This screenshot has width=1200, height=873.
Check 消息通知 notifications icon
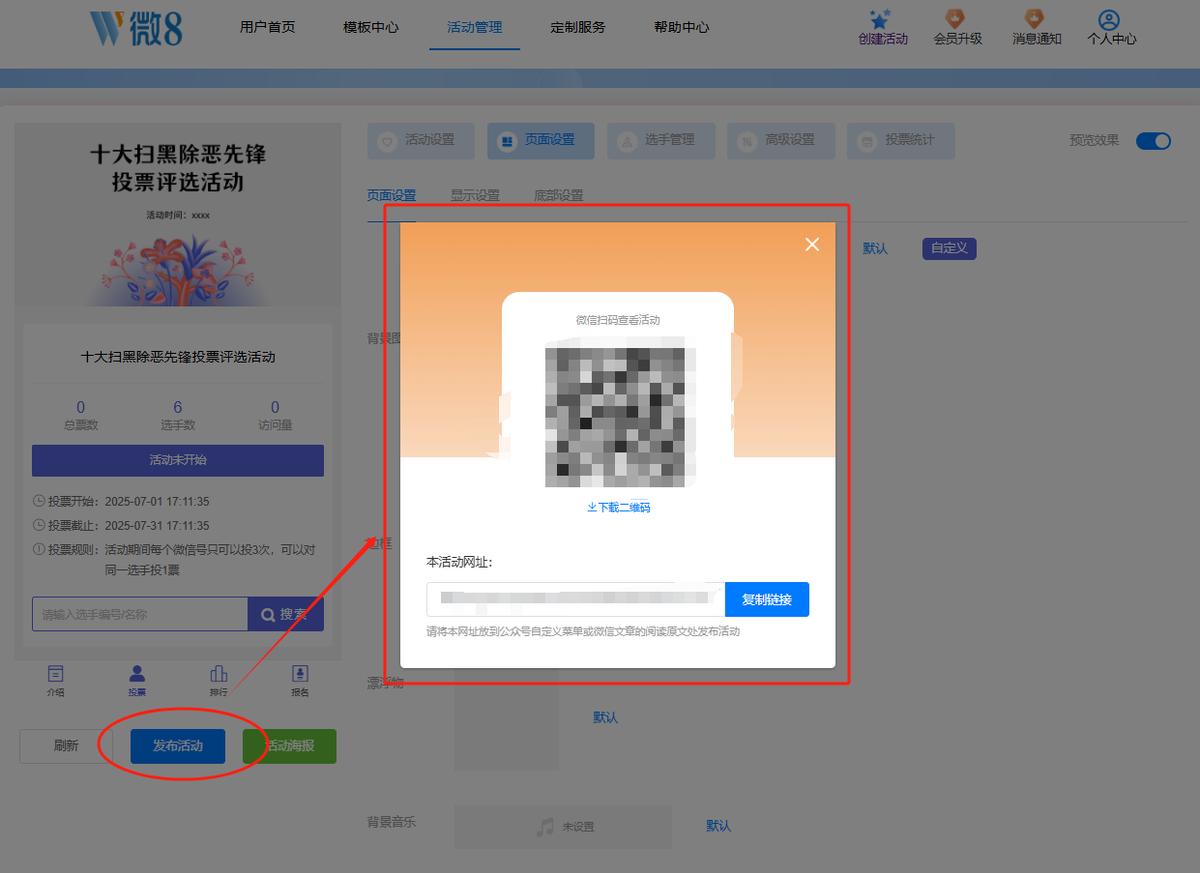1036,19
